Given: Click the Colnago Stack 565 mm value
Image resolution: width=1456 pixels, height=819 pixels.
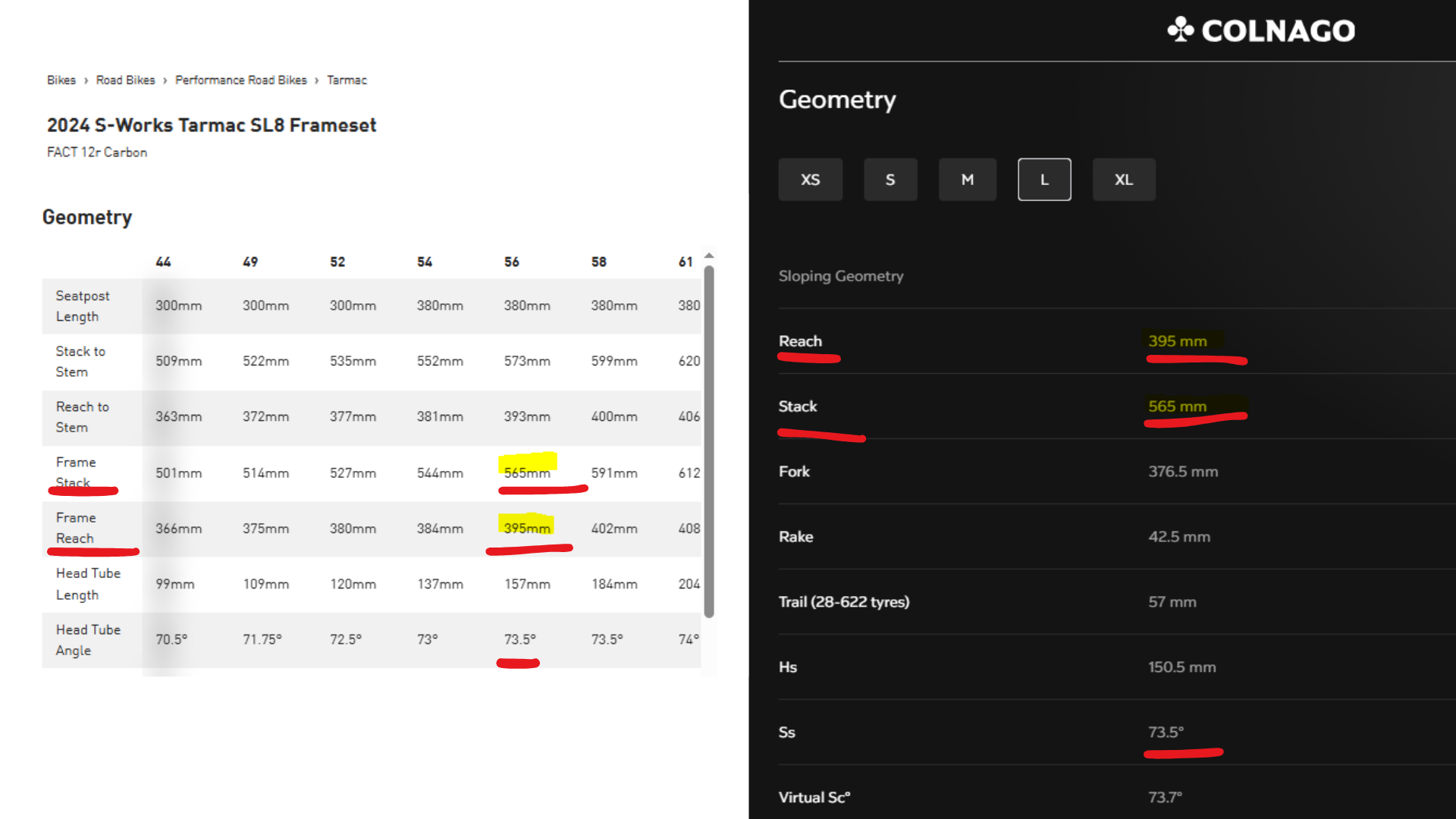Looking at the screenshot, I should 1177,406.
